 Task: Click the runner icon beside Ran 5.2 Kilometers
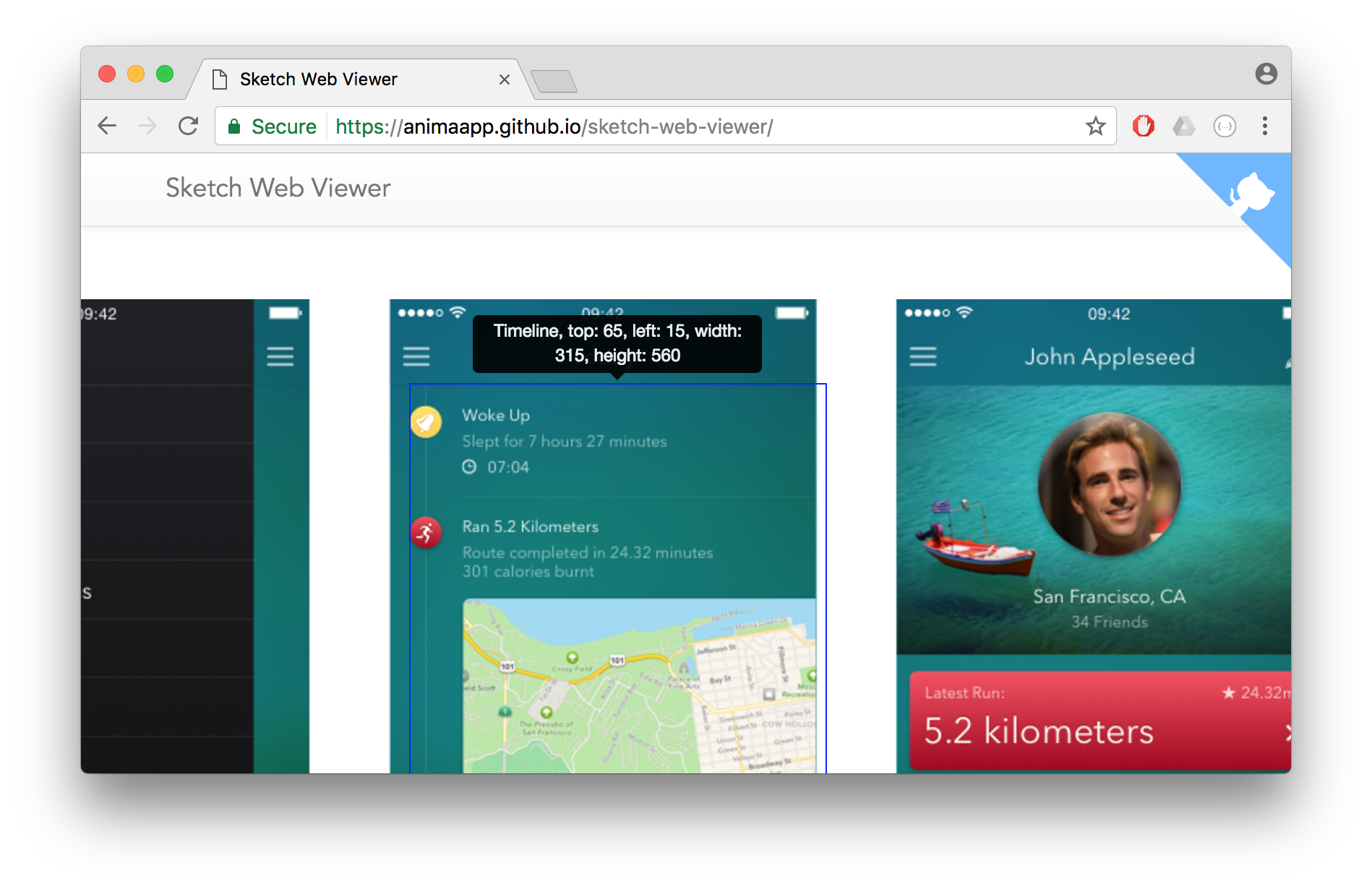click(x=426, y=533)
